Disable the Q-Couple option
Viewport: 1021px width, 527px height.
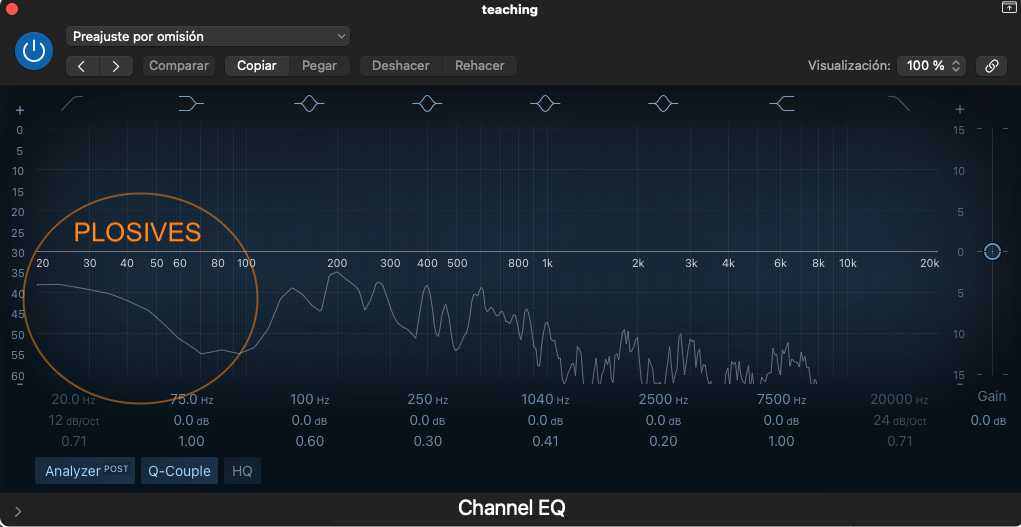click(x=179, y=471)
